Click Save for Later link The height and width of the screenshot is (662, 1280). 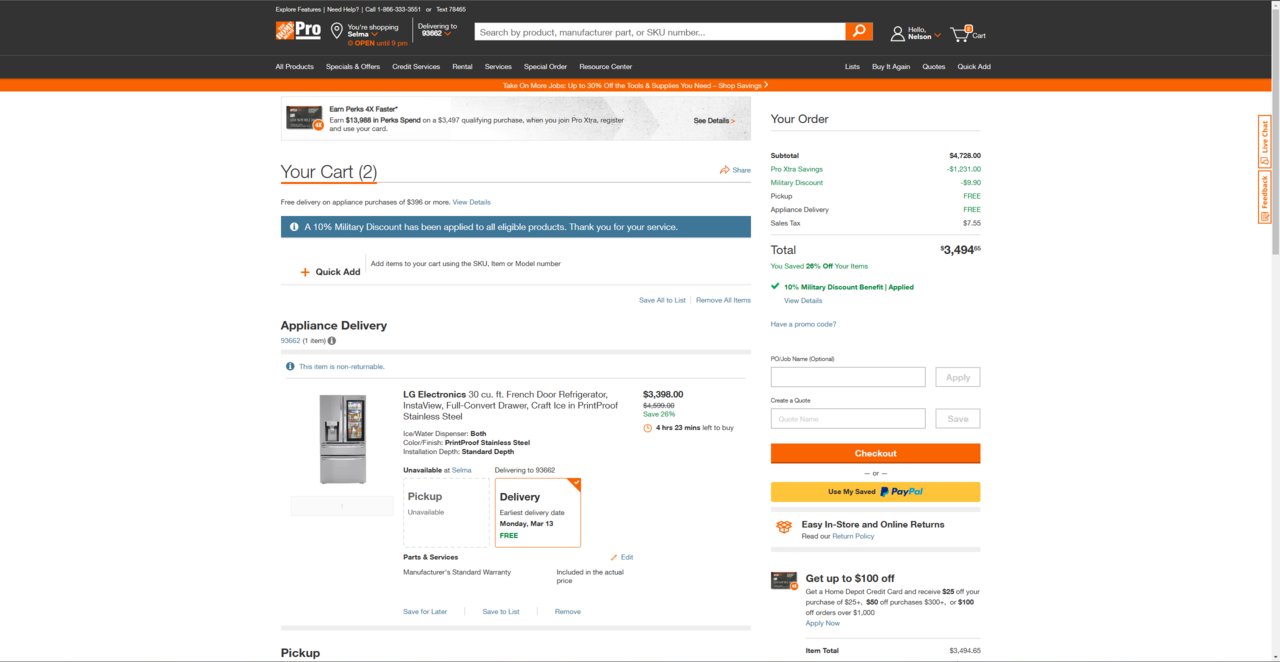pos(425,611)
